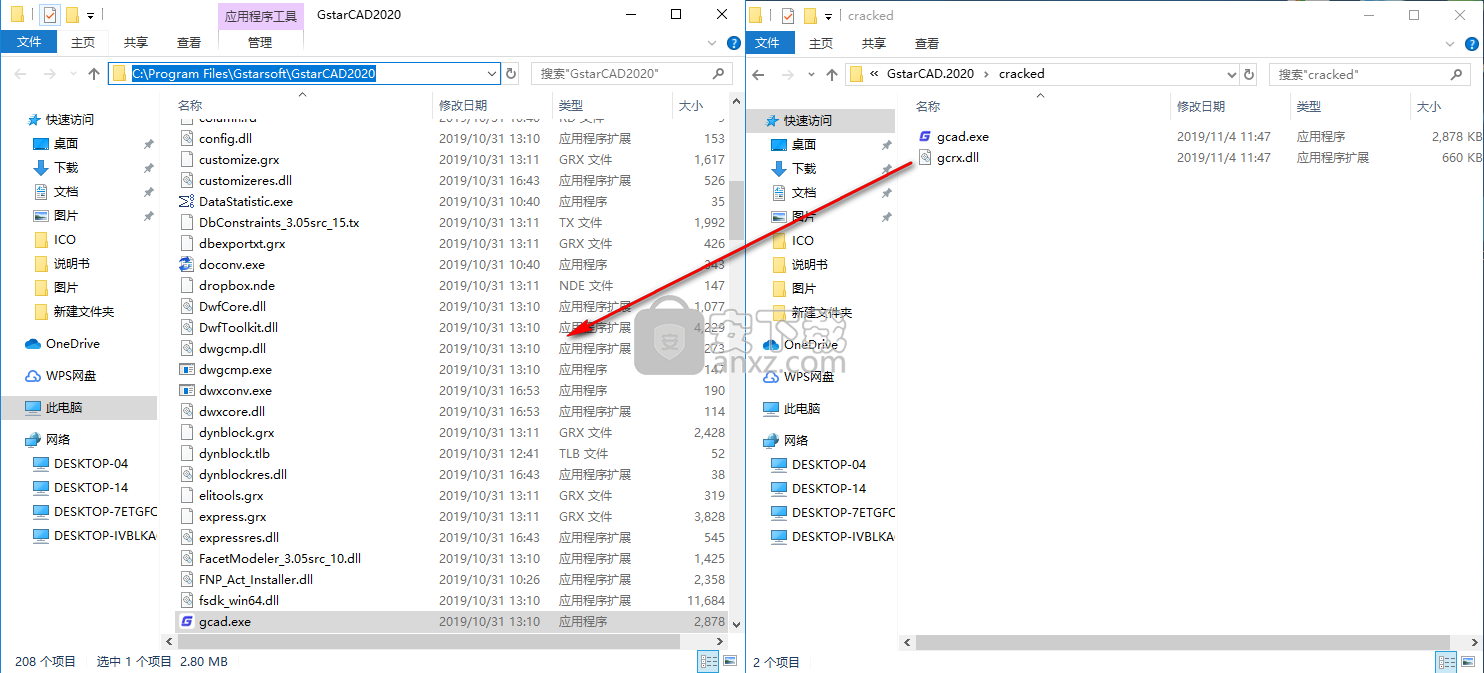The width and height of the screenshot is (1484, 673).
Task: Select the 管理 tab under 应用程序工具
Action: tap(260, 42)
